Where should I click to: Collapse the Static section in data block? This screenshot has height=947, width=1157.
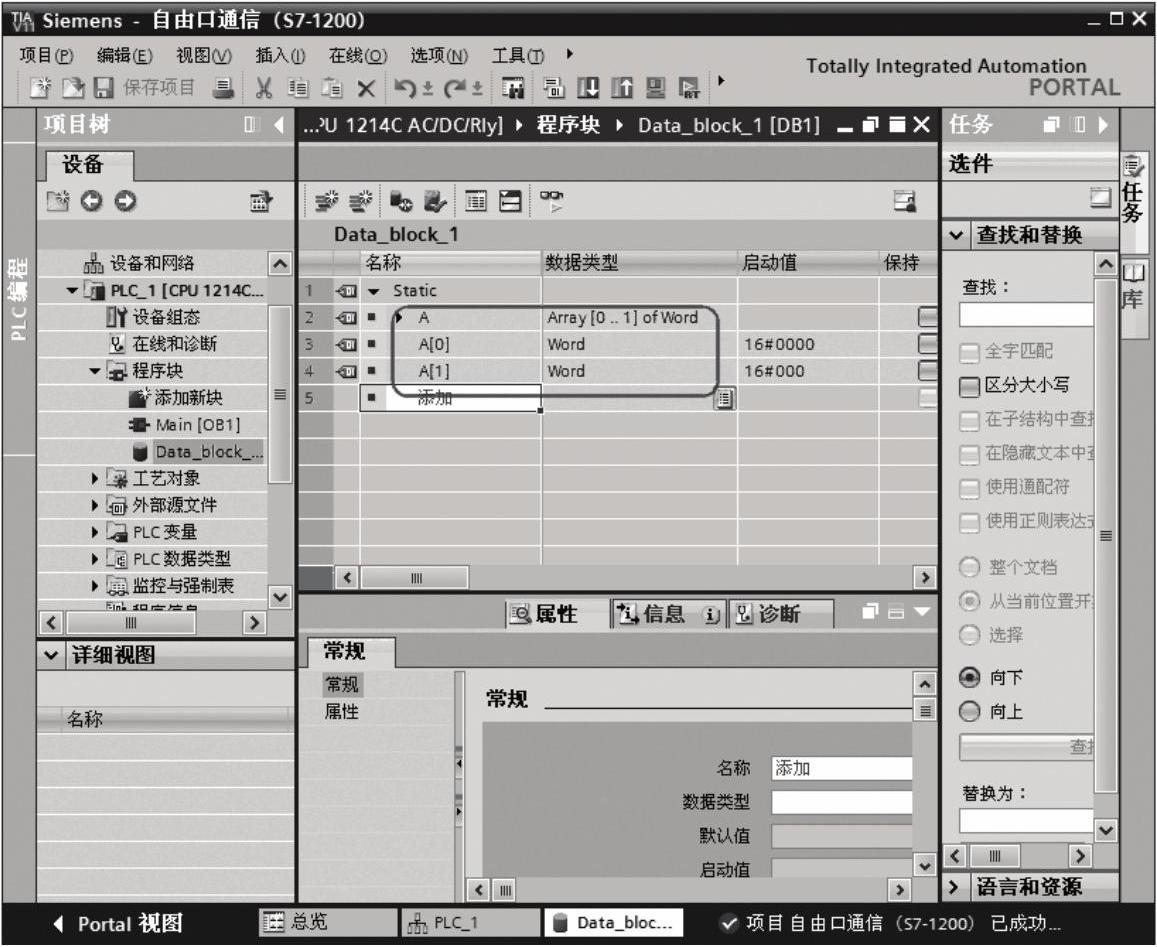coord(374,292)
